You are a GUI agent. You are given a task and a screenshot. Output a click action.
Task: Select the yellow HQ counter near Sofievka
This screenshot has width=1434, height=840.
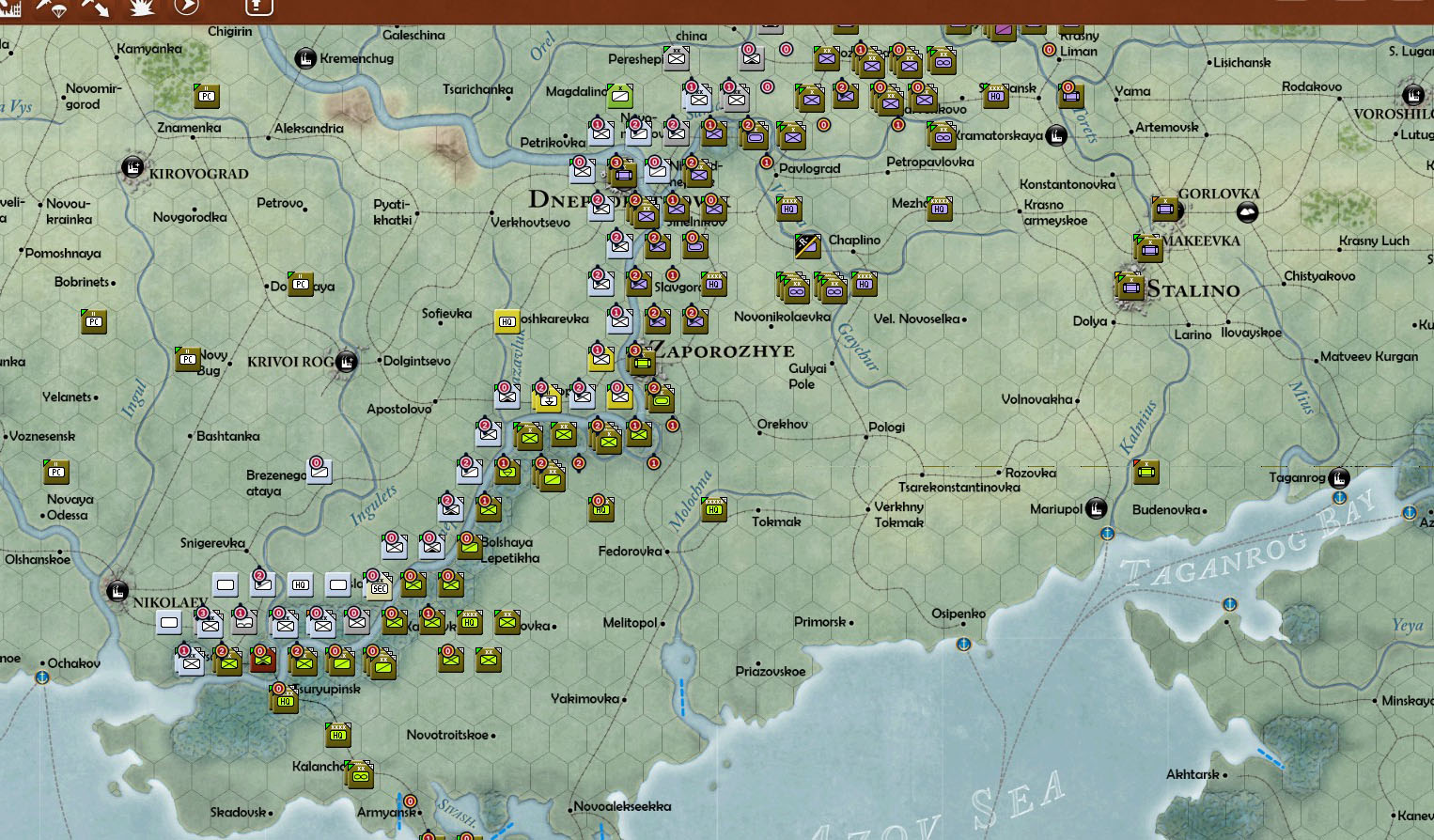(507, 320)
